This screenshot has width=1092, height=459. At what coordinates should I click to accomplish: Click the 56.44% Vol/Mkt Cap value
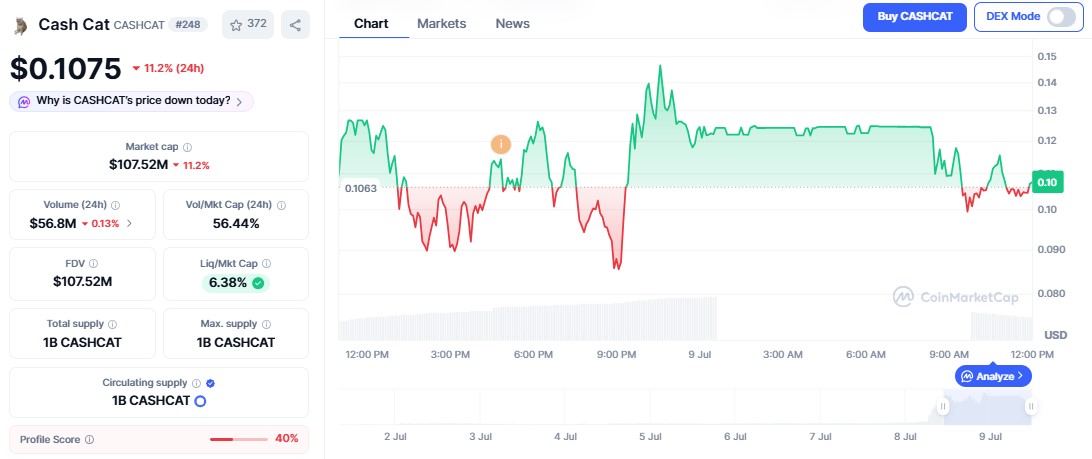(235, 224)
